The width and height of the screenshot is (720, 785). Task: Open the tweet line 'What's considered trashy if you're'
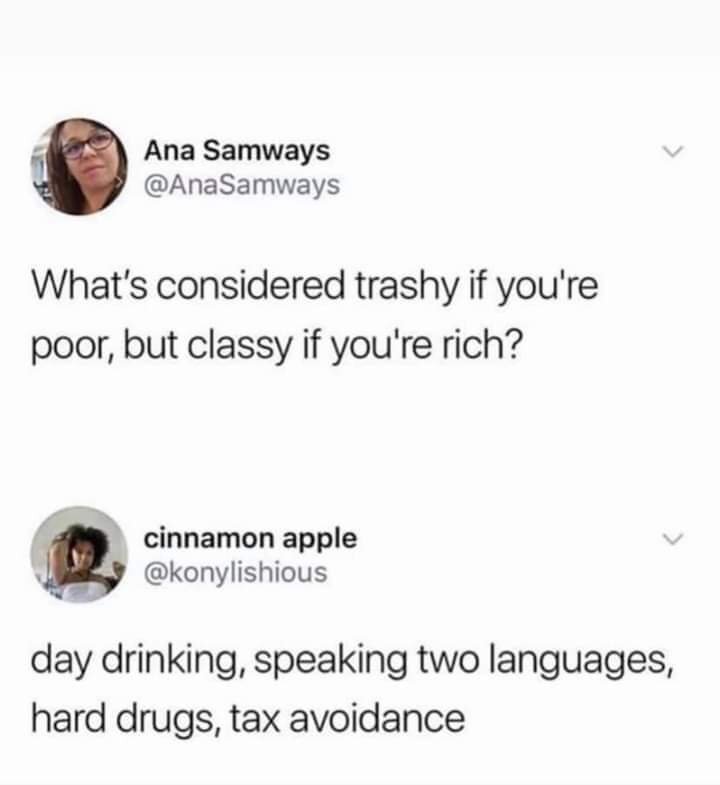(x=315, y=287)
